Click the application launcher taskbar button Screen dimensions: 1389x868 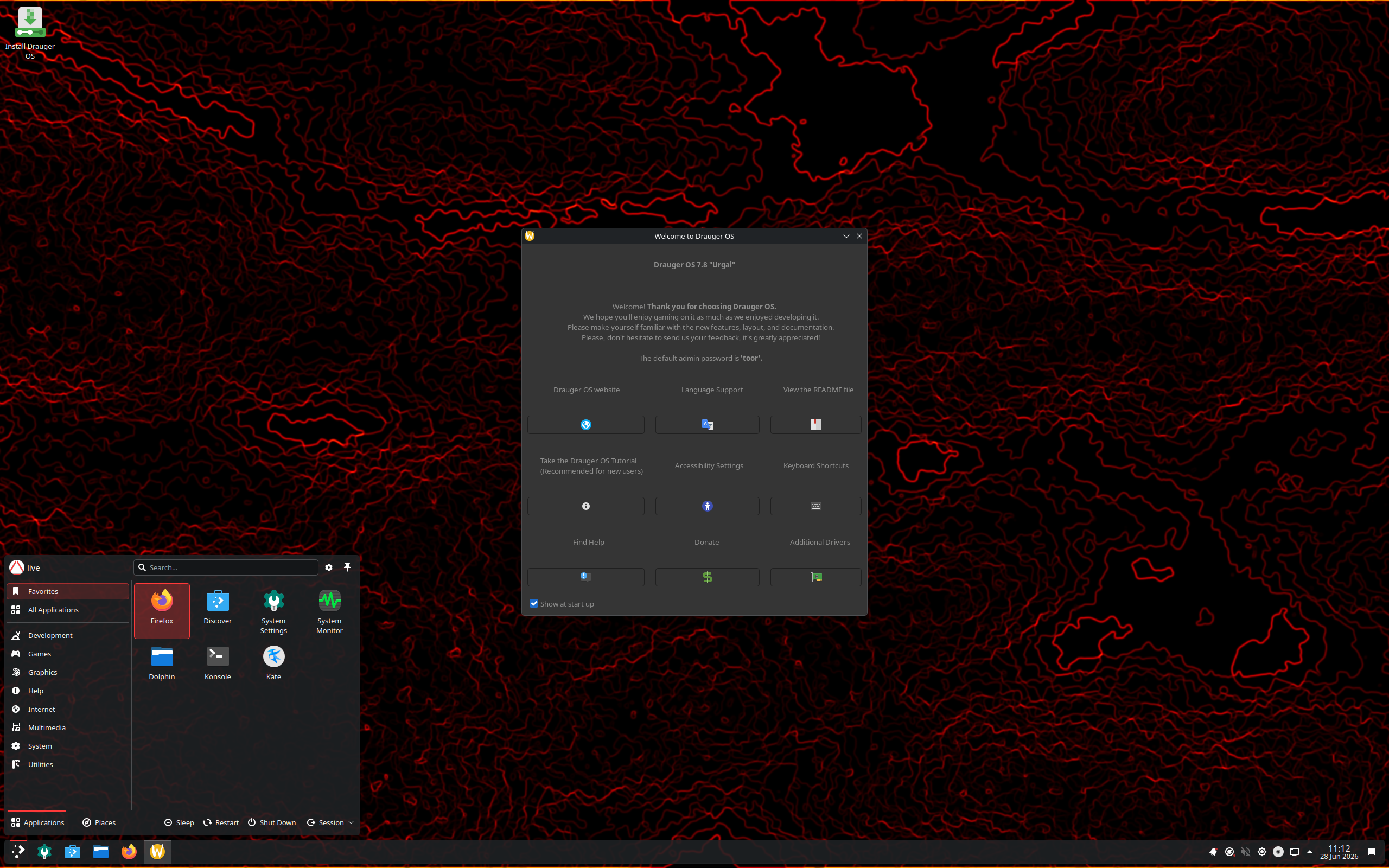18,851
